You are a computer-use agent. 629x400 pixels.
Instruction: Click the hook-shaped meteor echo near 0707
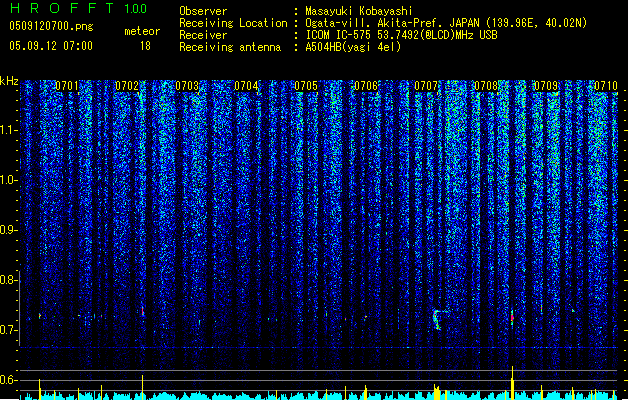[x=438, y=319]
